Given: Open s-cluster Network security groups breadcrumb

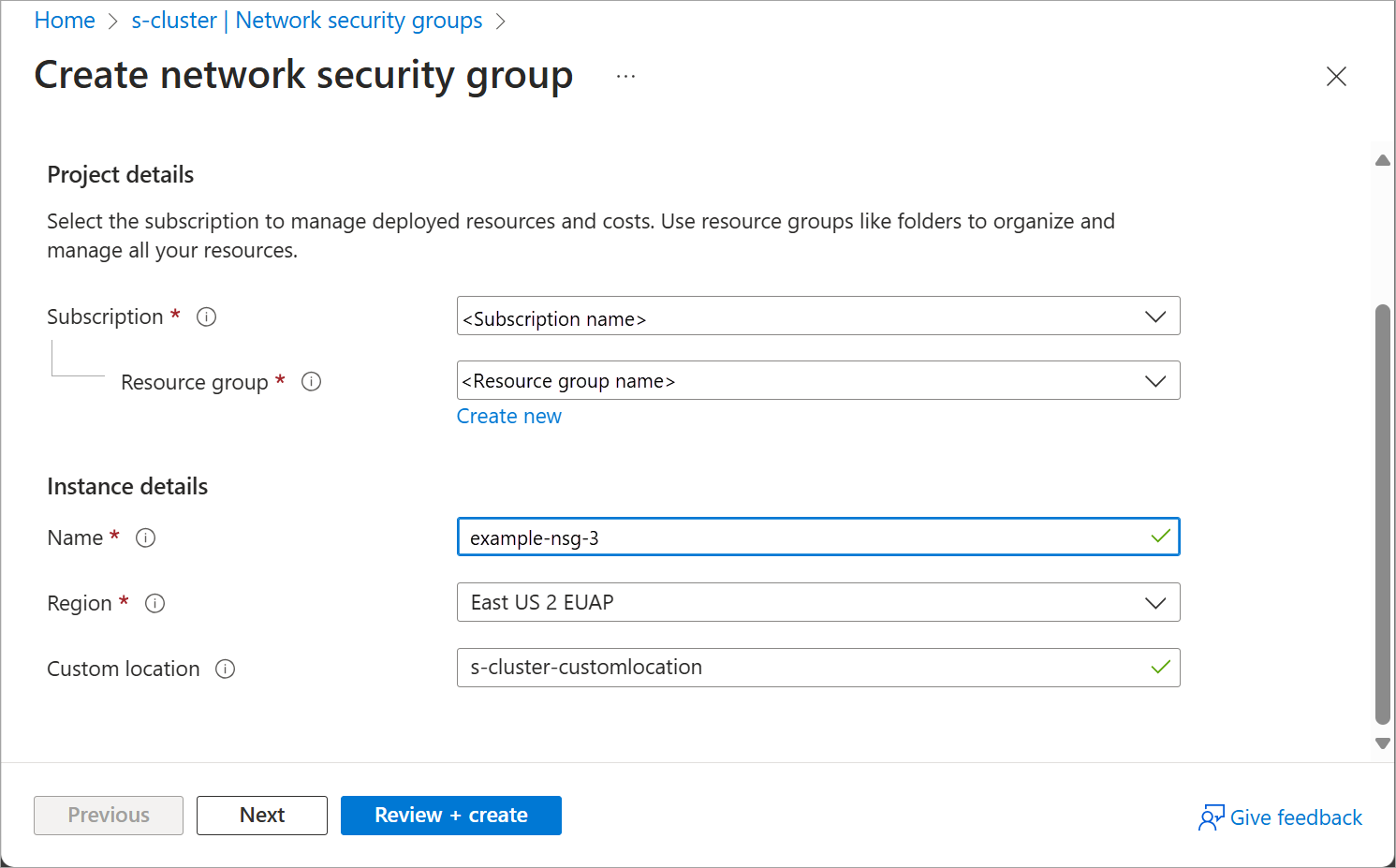Looking at the screenshot, I should [x=307, y=21].
